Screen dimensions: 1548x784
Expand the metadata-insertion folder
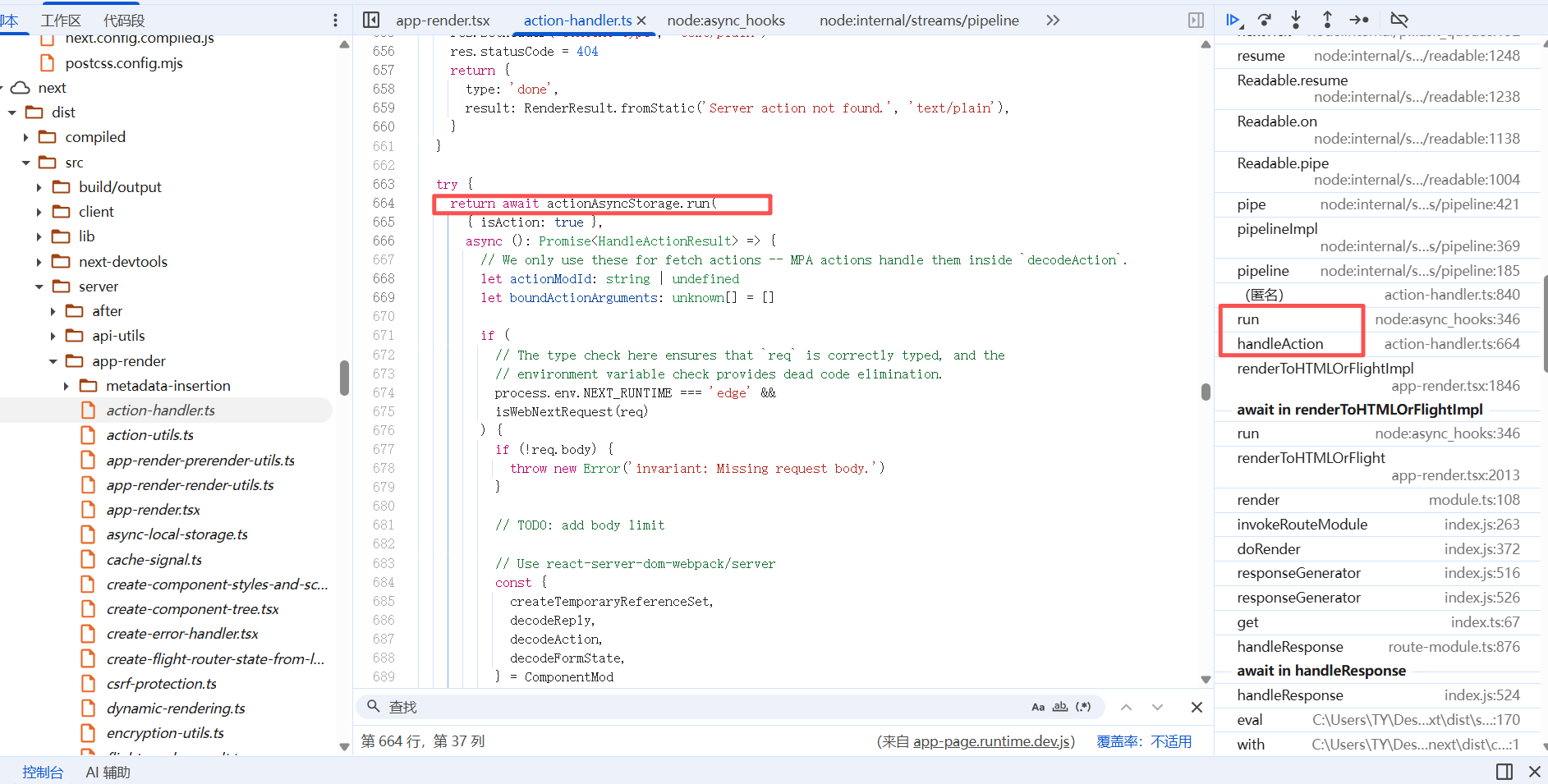(67, 386)
